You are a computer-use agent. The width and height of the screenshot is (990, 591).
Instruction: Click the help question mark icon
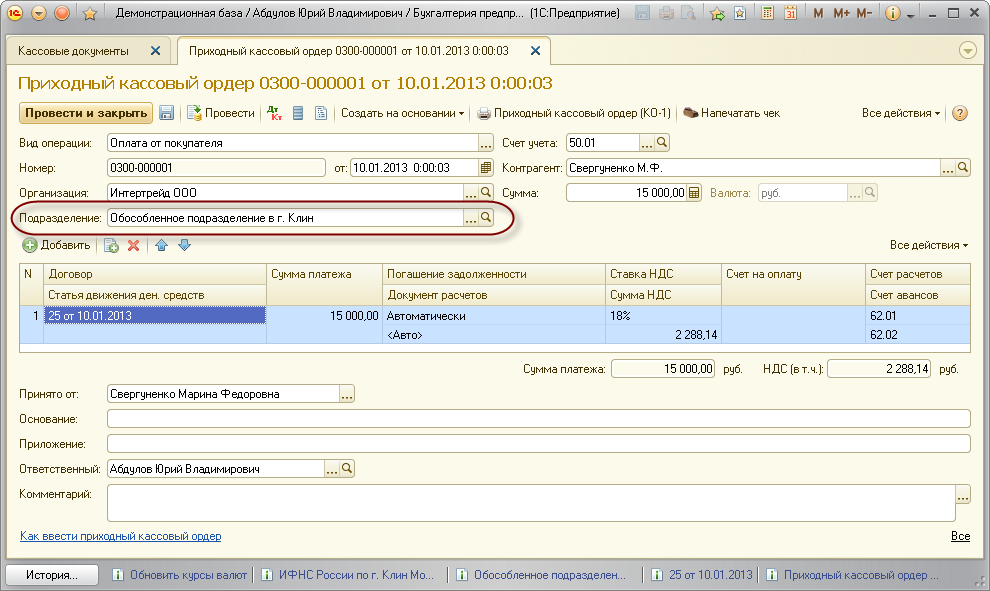tap(960, 113)
